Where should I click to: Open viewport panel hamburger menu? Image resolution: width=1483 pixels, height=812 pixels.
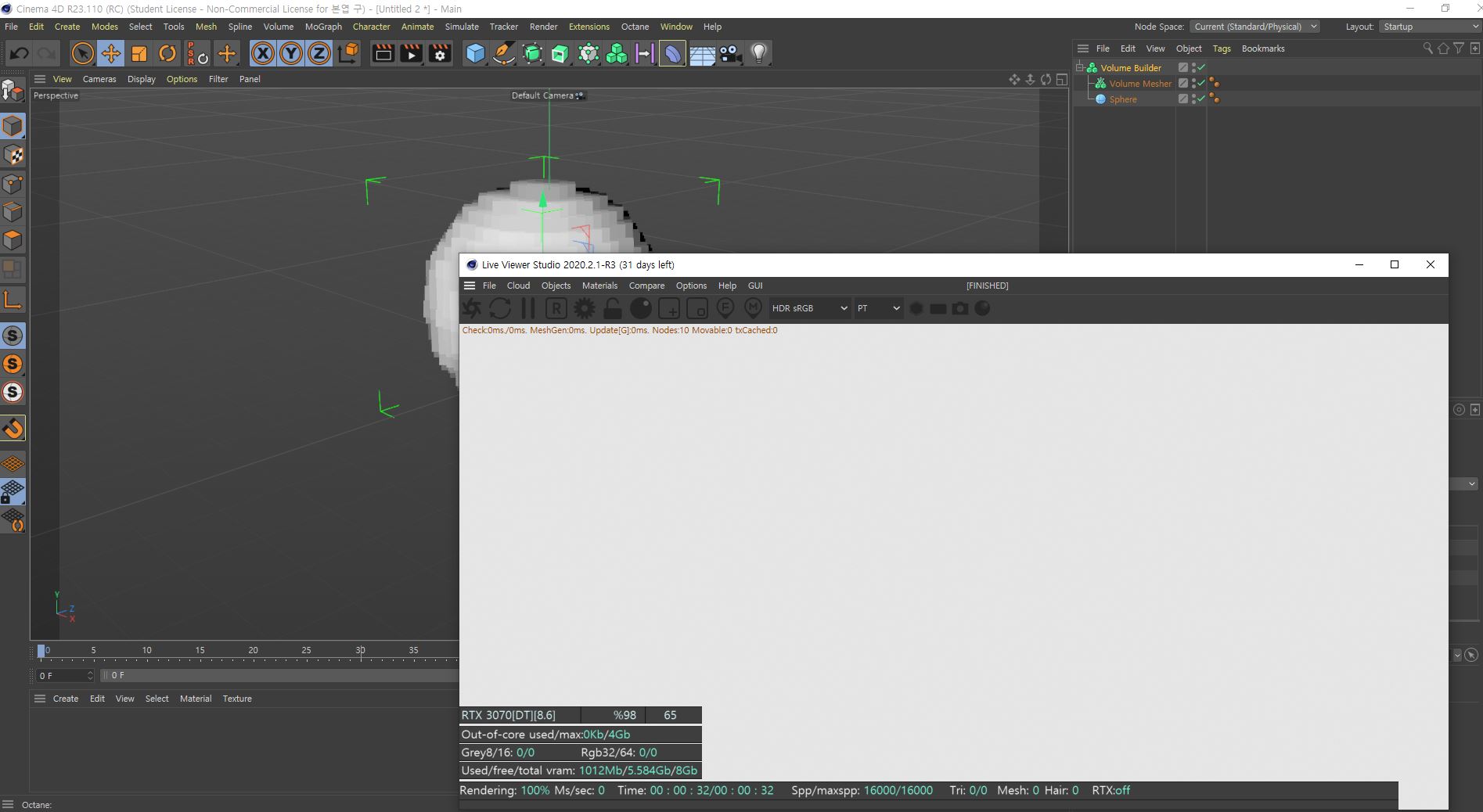40,79
